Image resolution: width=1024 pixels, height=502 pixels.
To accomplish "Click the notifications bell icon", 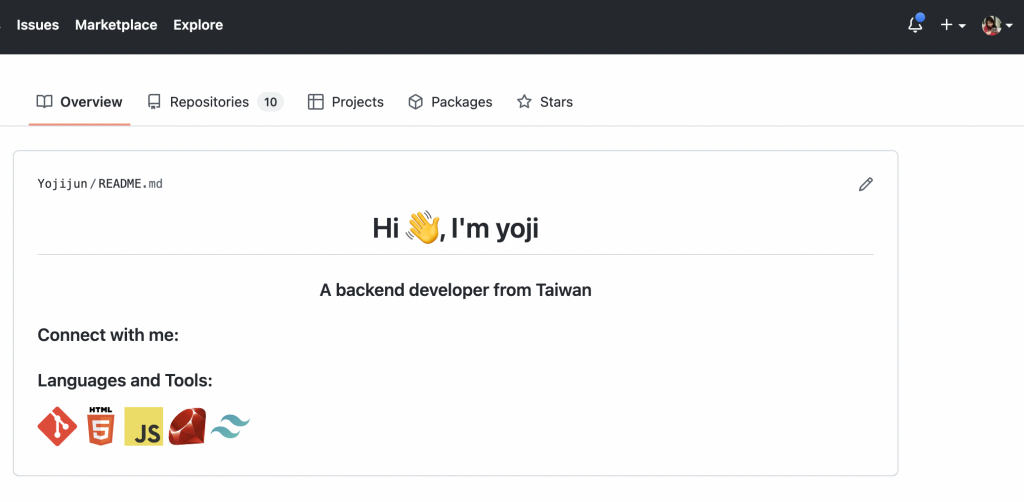I will coord(915,25).
